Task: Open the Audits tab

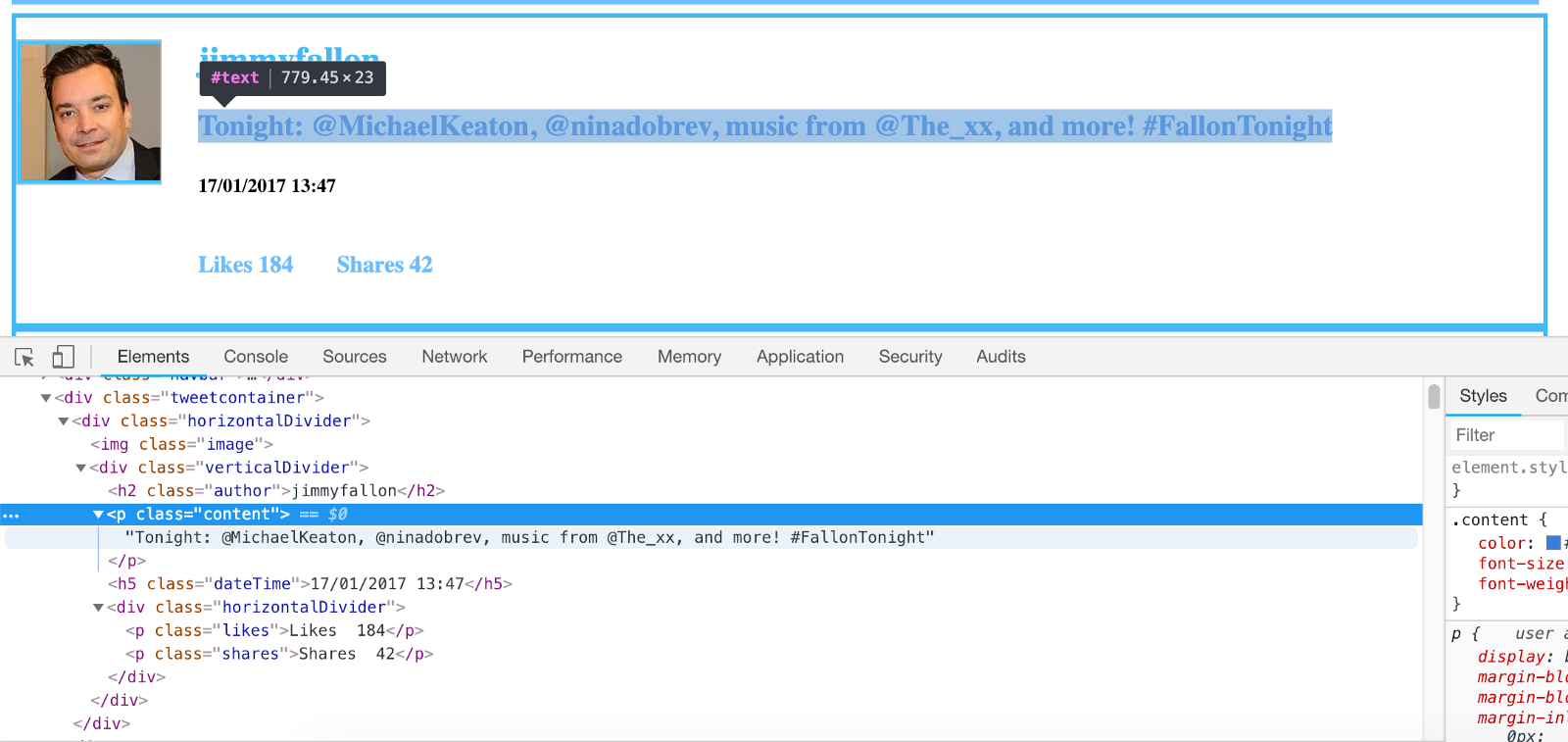Action: [1001, 357]
